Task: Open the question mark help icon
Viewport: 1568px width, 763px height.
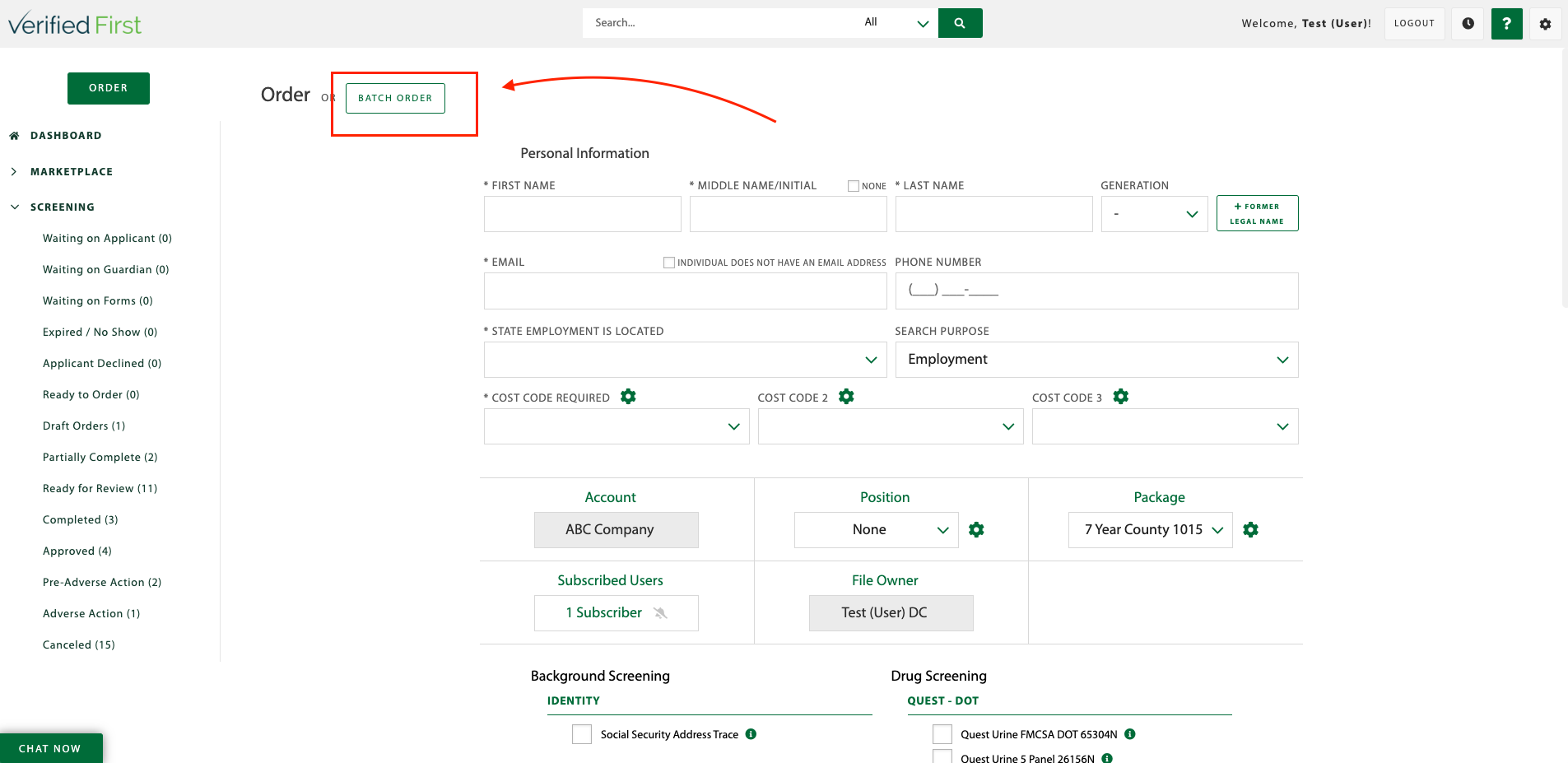Action: [x=1506, y=24]
